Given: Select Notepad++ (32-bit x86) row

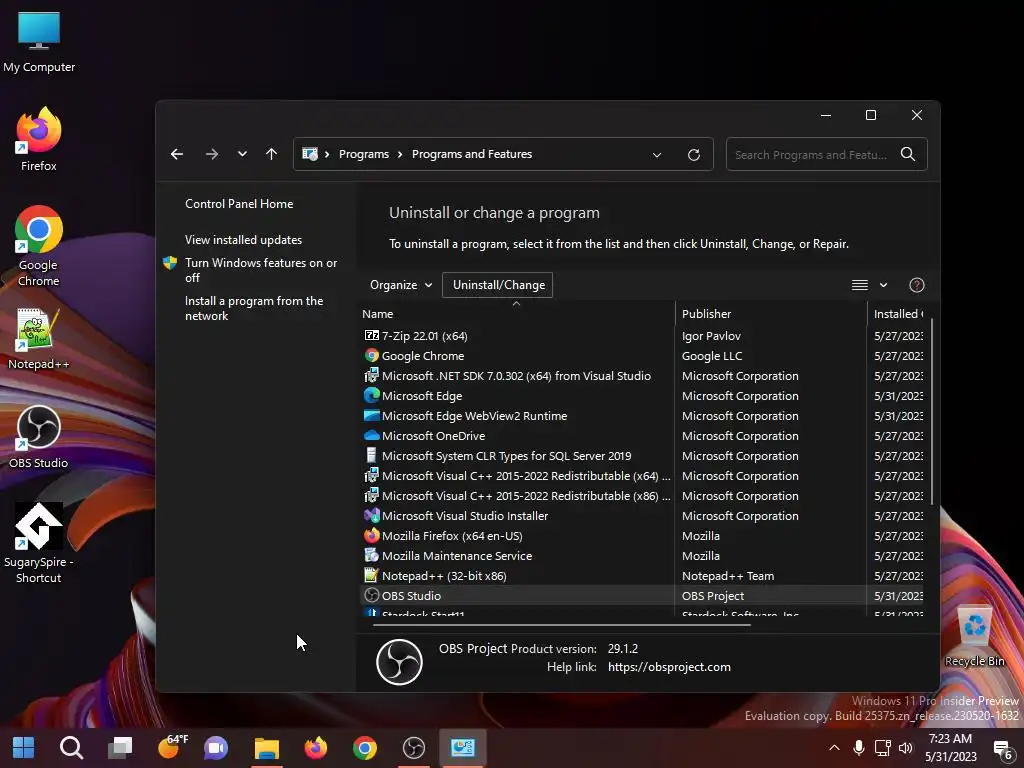Looking at the screenshot, I should pos(643,576).
